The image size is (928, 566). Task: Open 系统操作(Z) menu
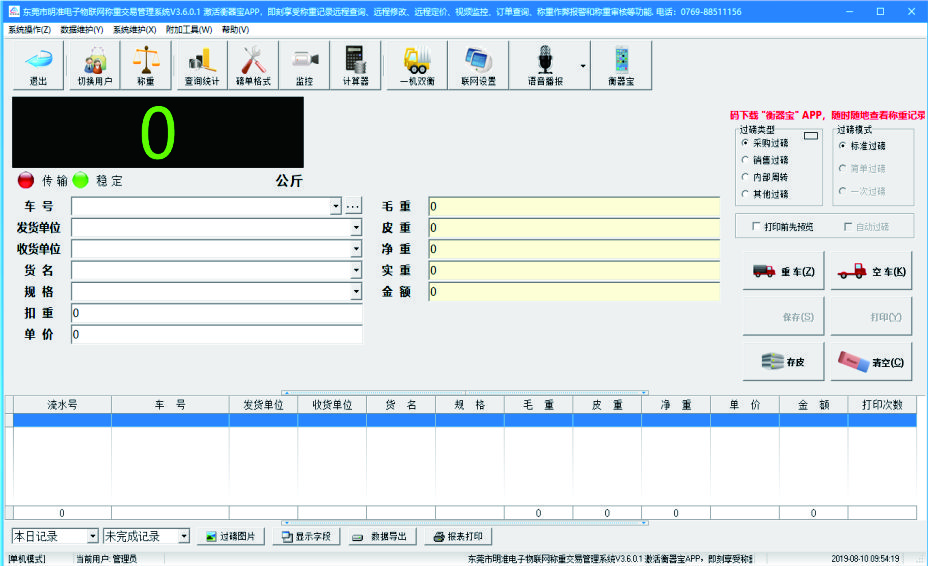coord(30,30)
